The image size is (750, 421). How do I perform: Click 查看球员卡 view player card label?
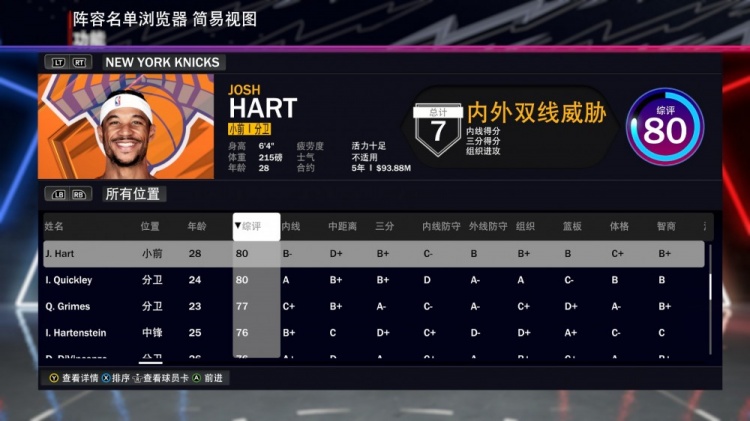166,378
